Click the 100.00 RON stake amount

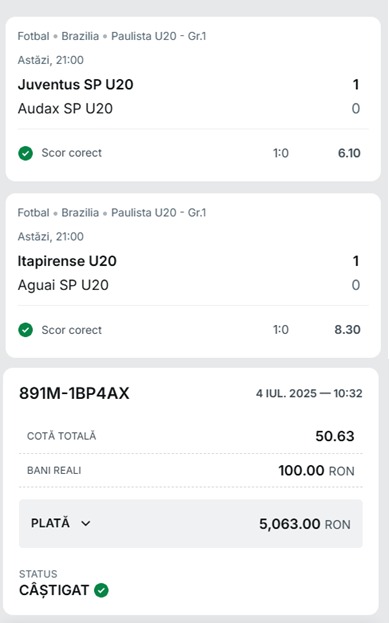coord(316,470)
